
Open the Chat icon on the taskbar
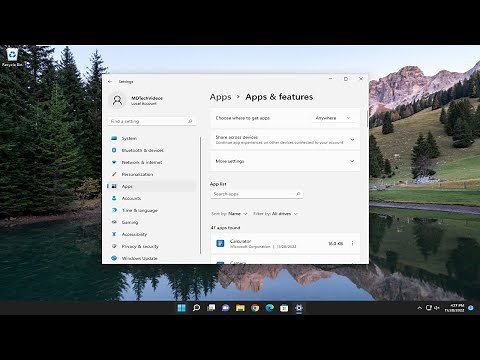tap(226, 308)
